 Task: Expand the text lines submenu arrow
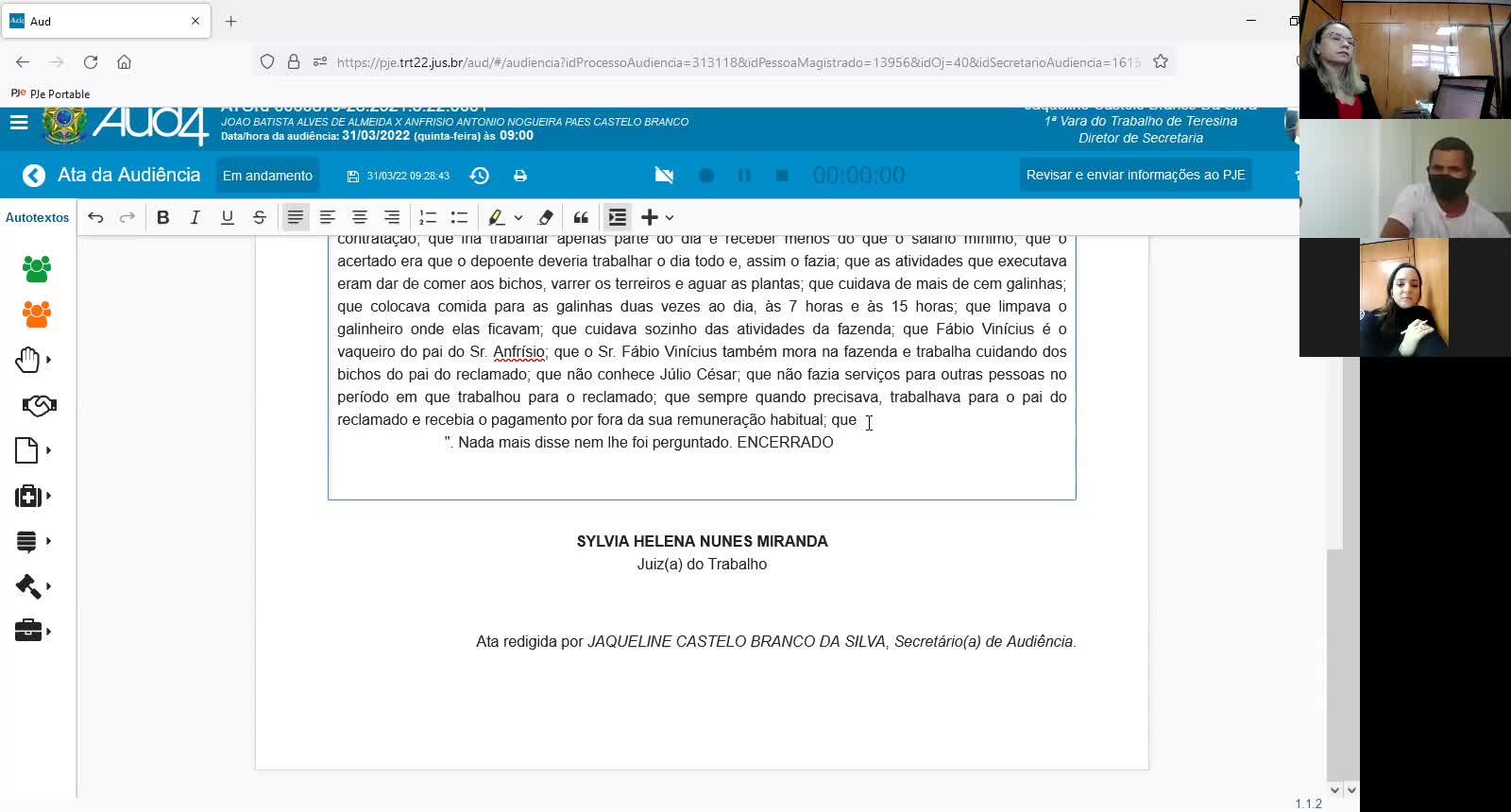[49, 541]
